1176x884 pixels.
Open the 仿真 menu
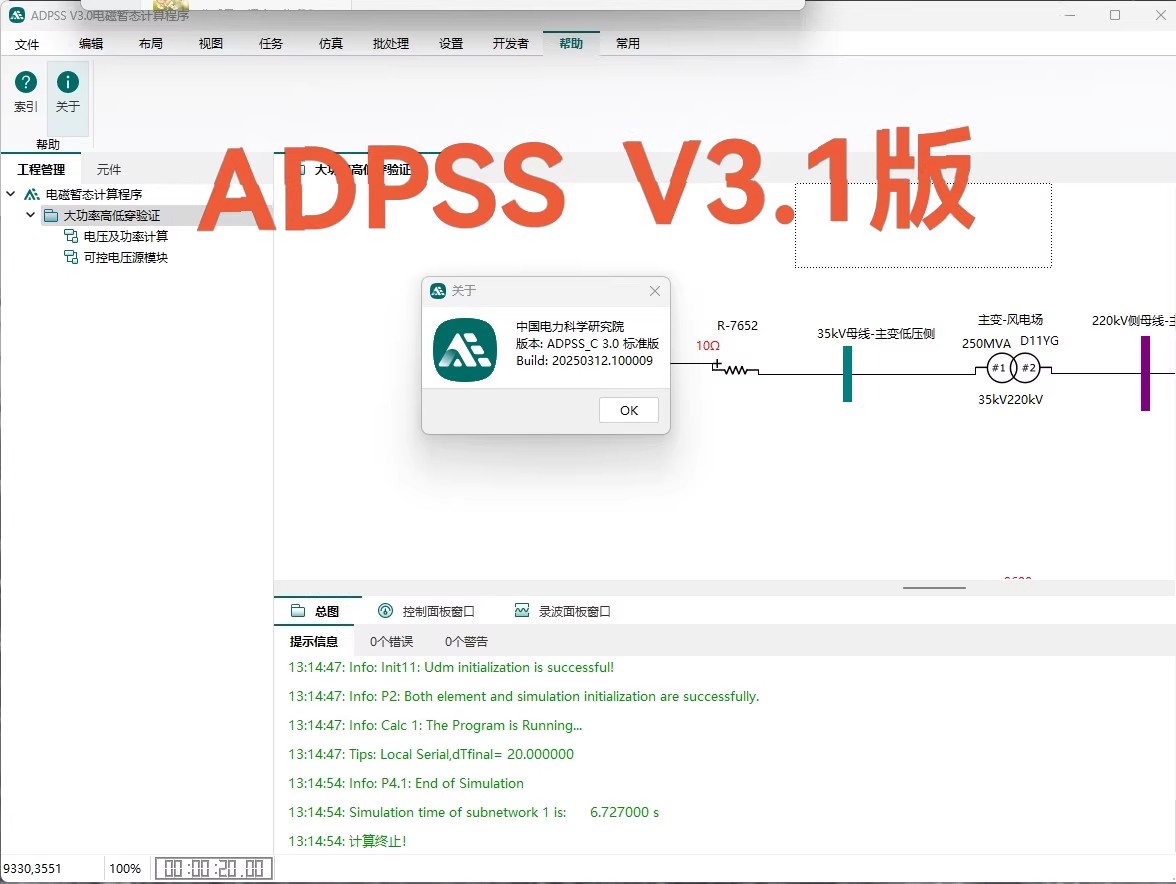tap(331, 43)
